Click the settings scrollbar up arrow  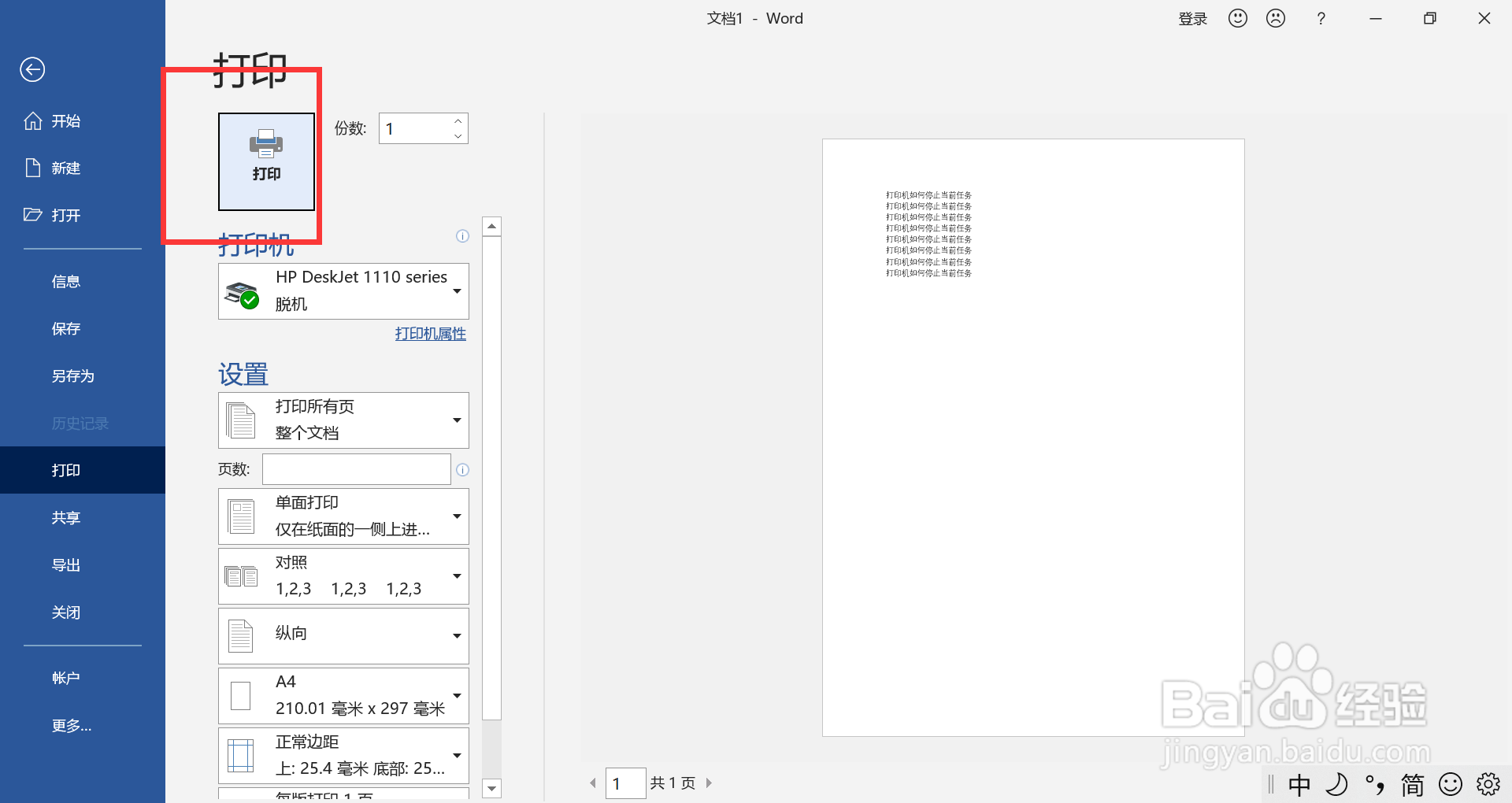[x=492, y=227]
